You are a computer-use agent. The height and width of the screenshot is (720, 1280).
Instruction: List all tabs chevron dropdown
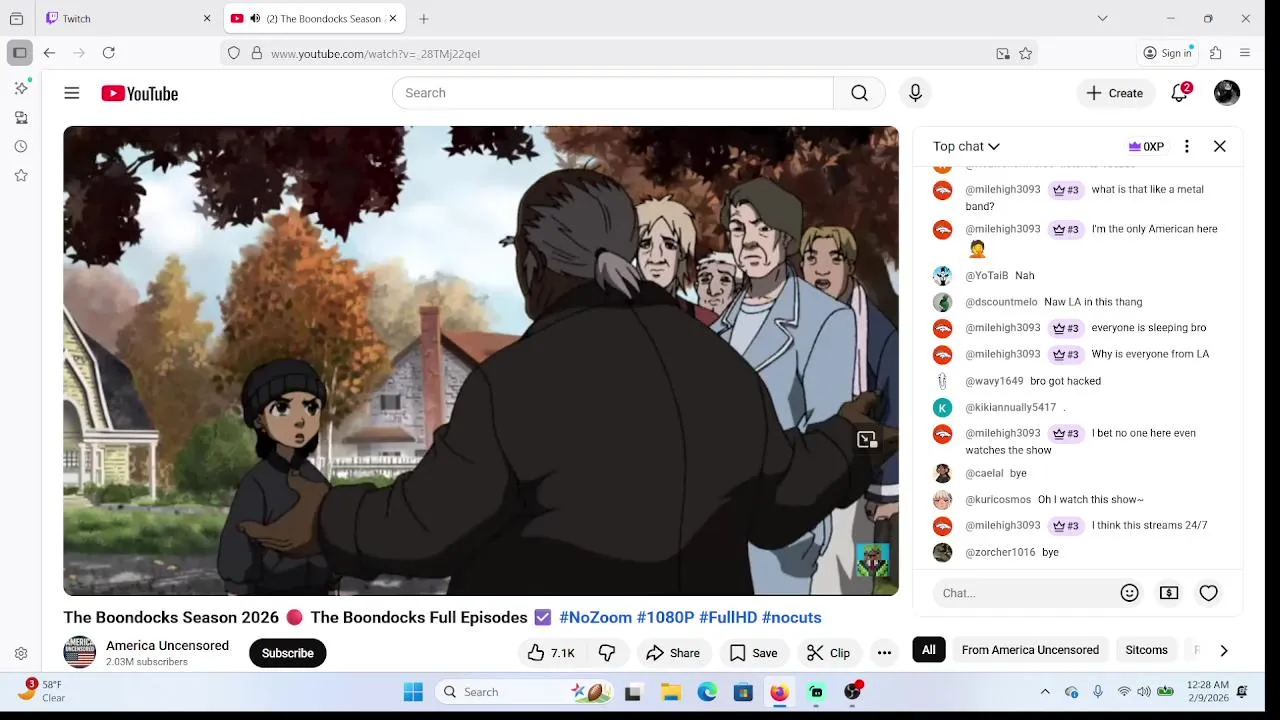1102,18
